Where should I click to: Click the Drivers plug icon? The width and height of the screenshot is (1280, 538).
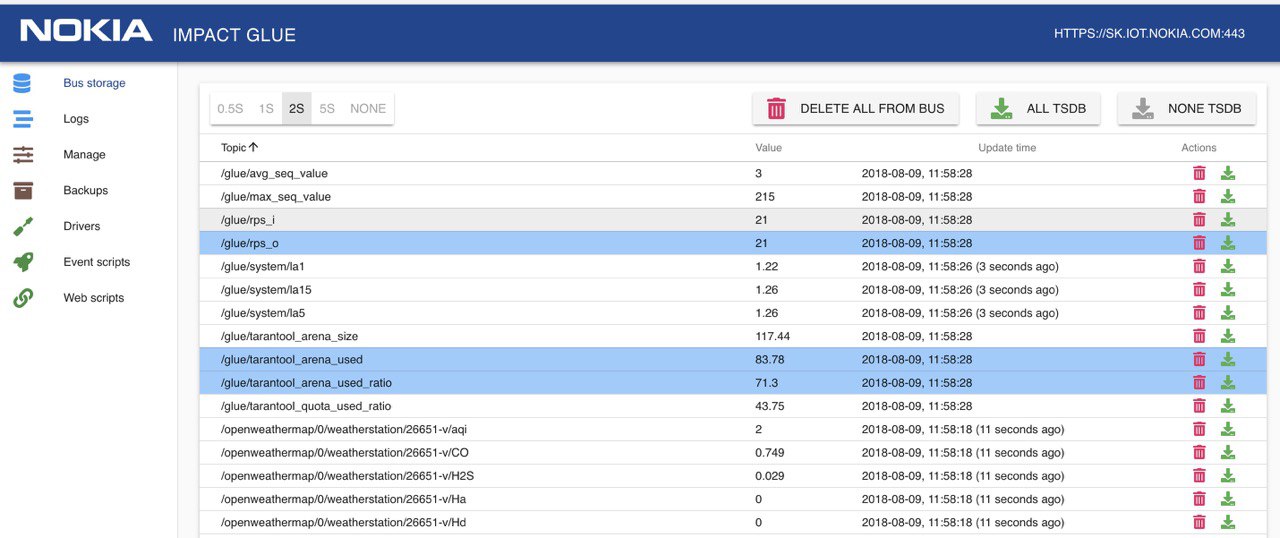click(x=22, y=226)
